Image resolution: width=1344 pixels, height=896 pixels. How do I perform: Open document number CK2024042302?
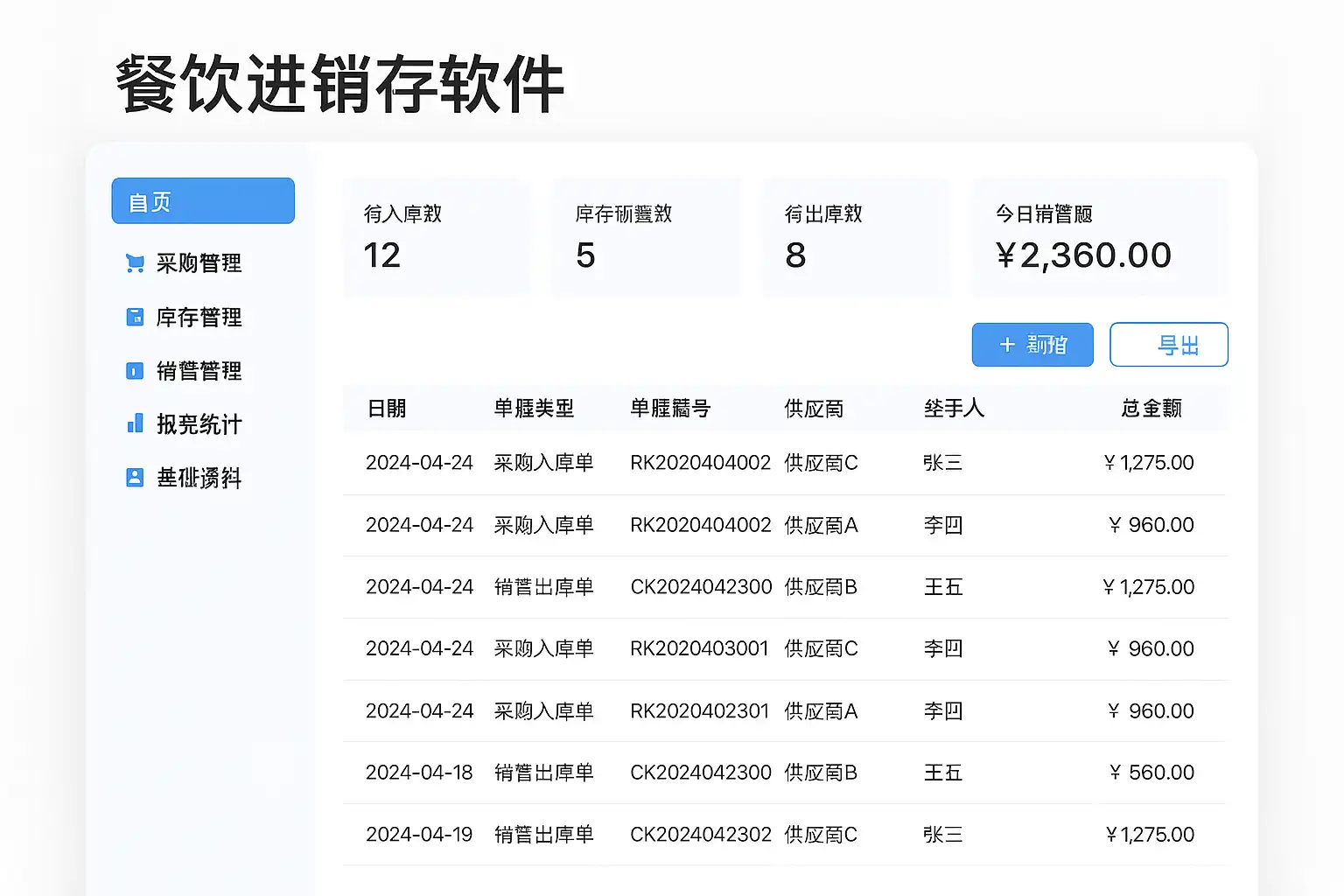(x=701, y=835)
